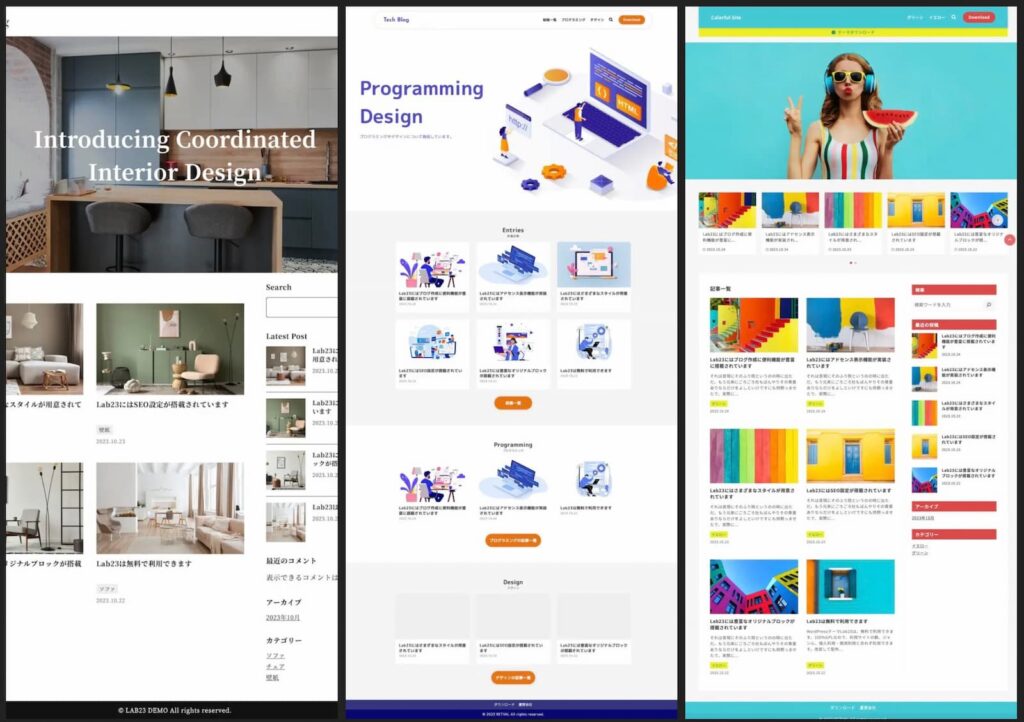Click the red アーカイブ heading bar on the Colorful Site
This screenshot has height=722, width=1024.
tap(954, 506)
